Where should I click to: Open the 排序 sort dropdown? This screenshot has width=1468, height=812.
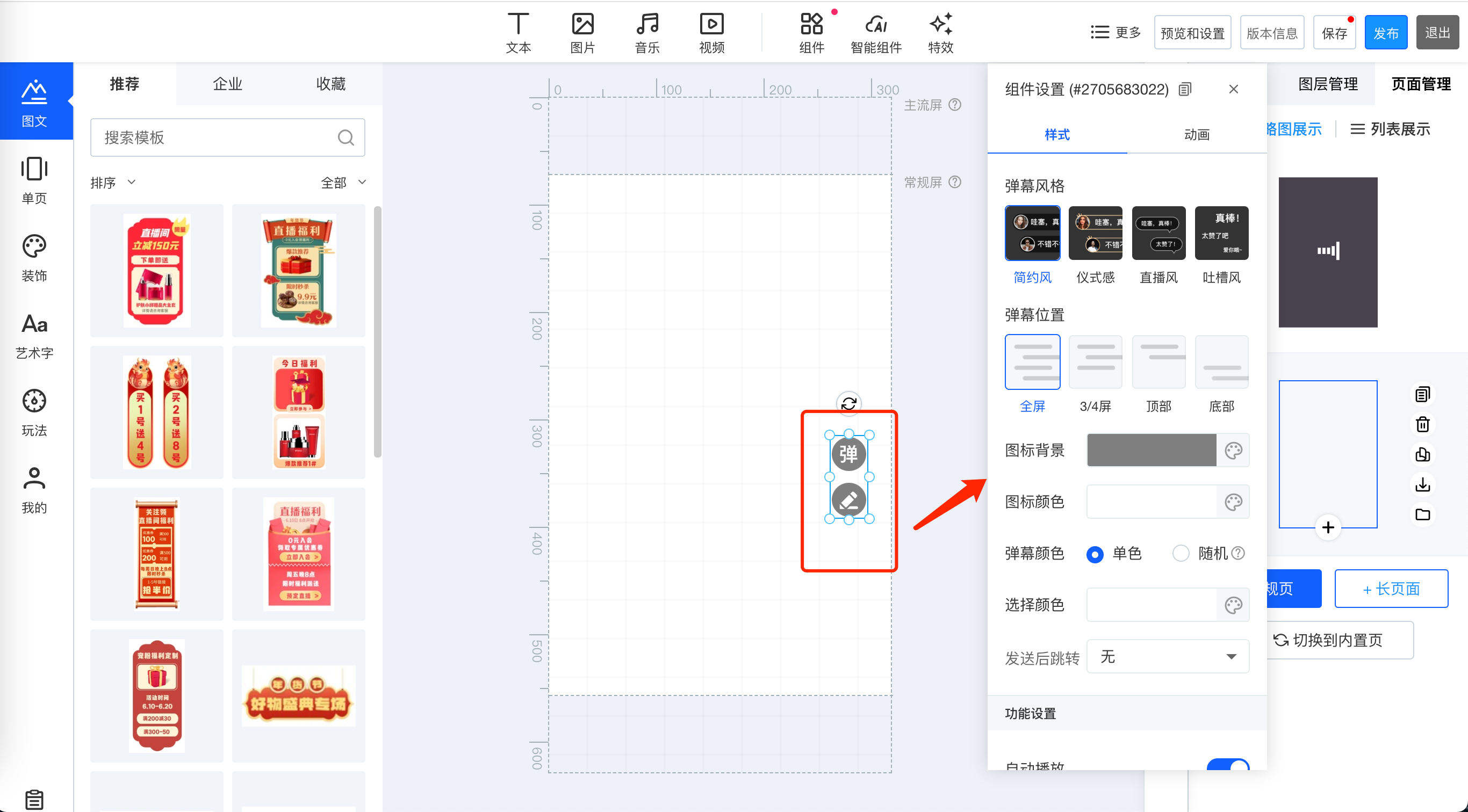point(113,183)
